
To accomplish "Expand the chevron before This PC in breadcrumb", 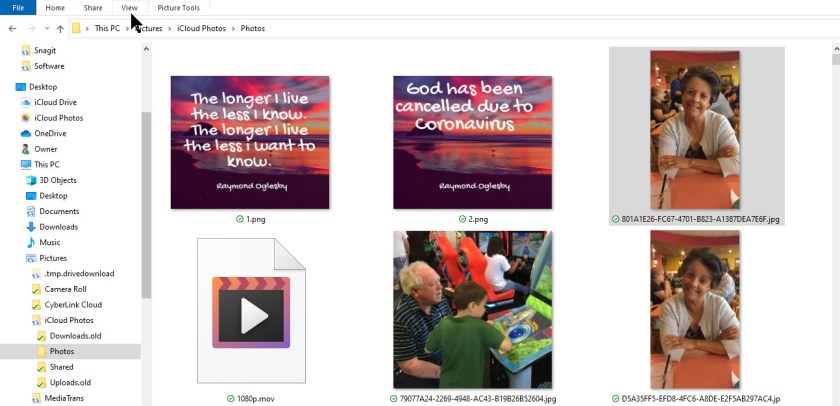I will coord(88,28).
